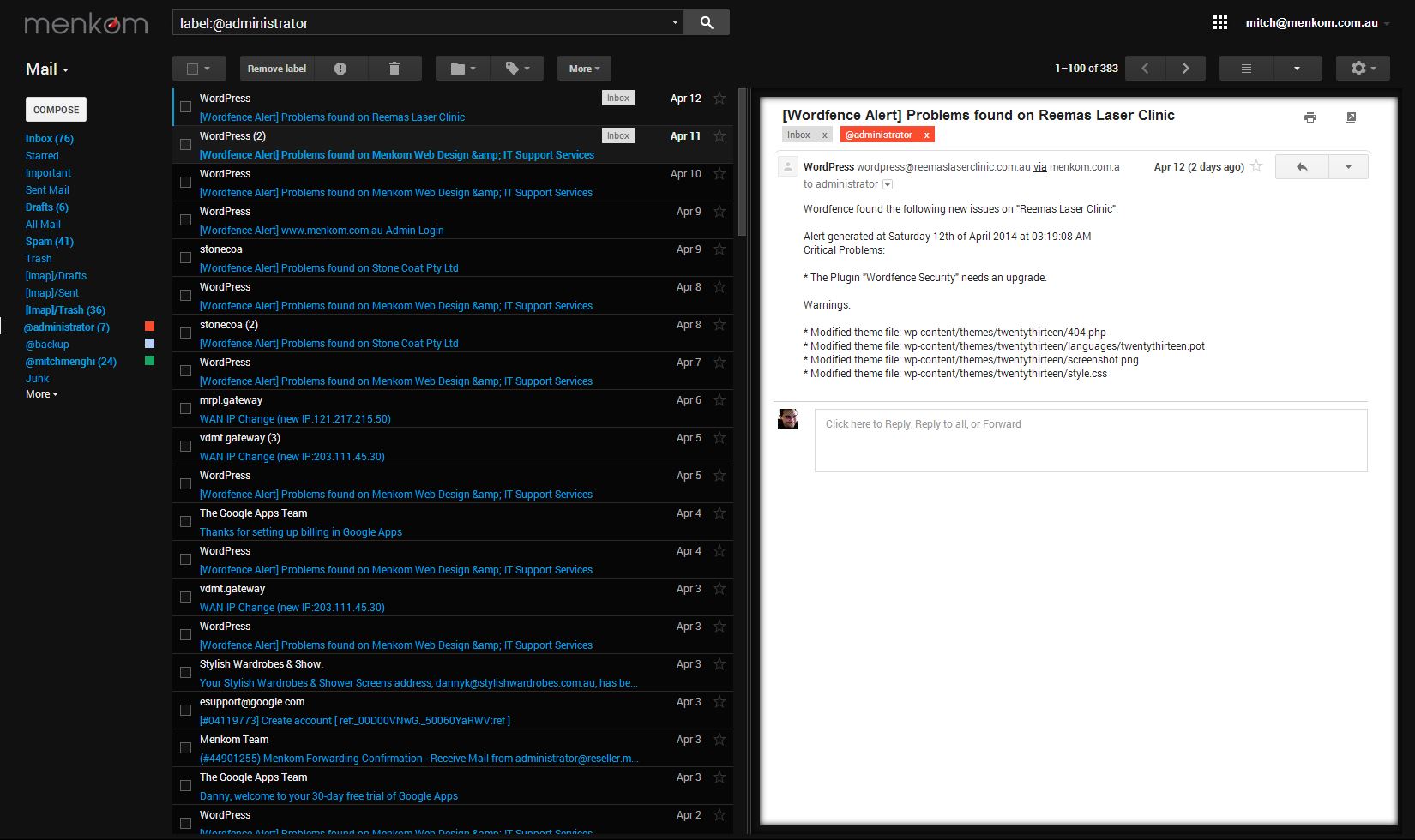Open the Google apps grid

point(1220,23)
